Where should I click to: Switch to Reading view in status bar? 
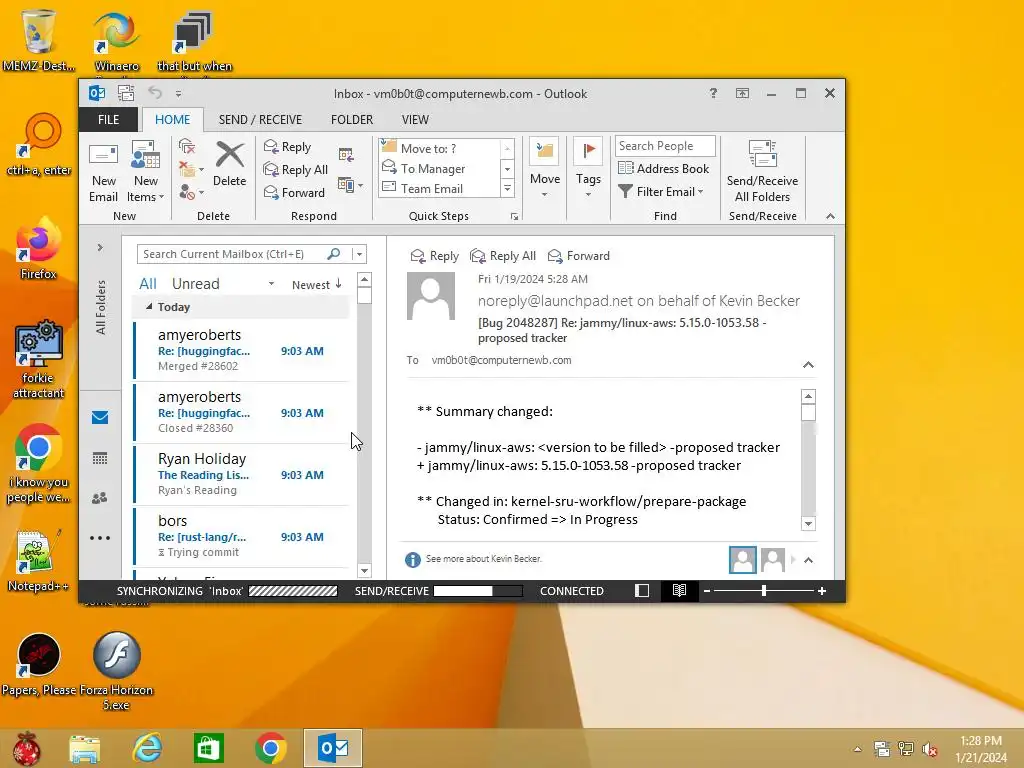click(x=679, y=590)
